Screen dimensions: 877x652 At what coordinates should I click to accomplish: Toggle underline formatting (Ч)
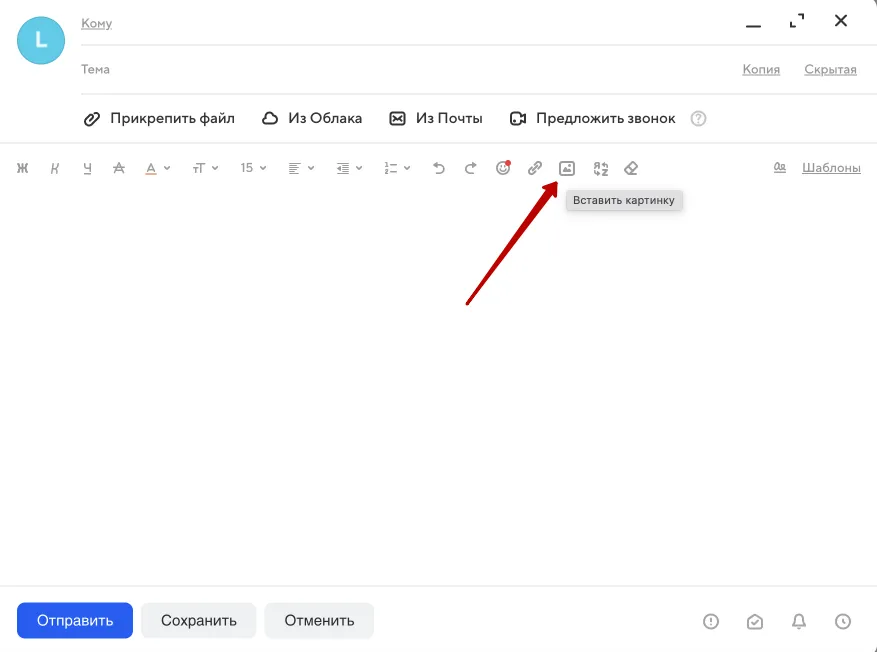point(87,168)
